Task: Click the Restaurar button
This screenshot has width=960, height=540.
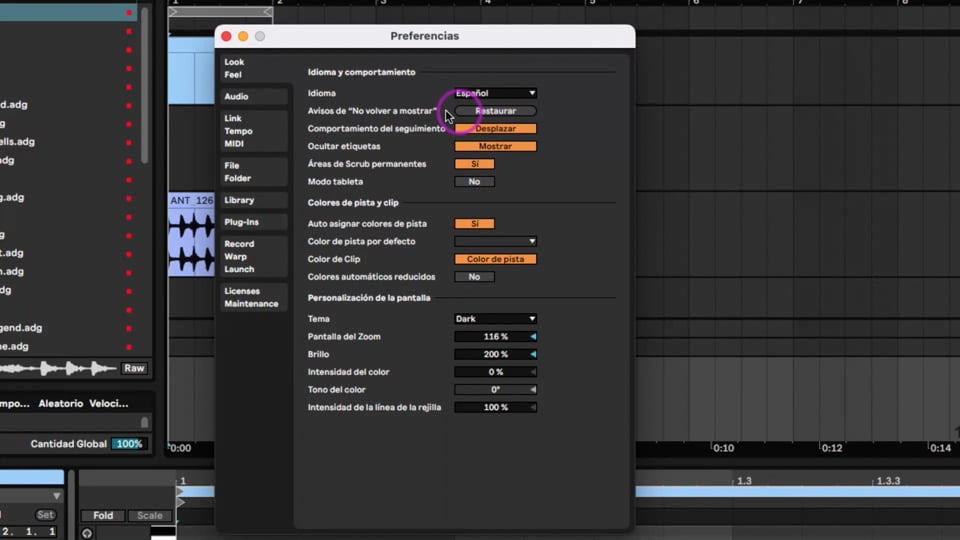Action: point(495,111)
